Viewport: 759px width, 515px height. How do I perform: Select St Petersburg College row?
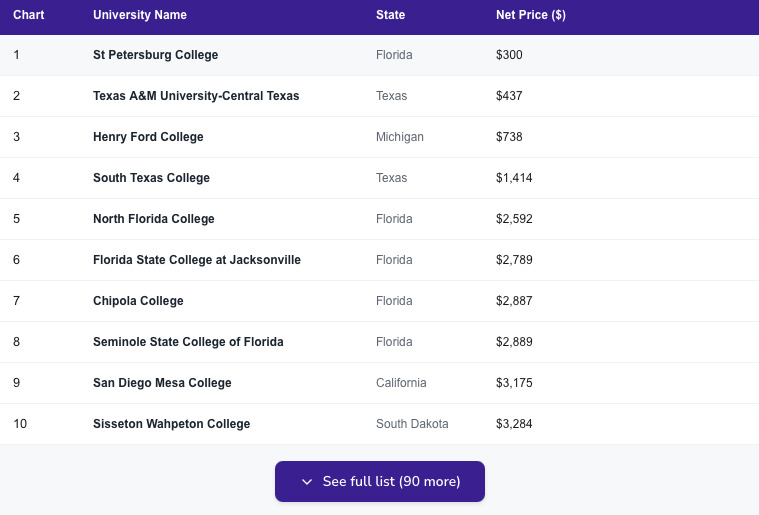pos(155,55)
